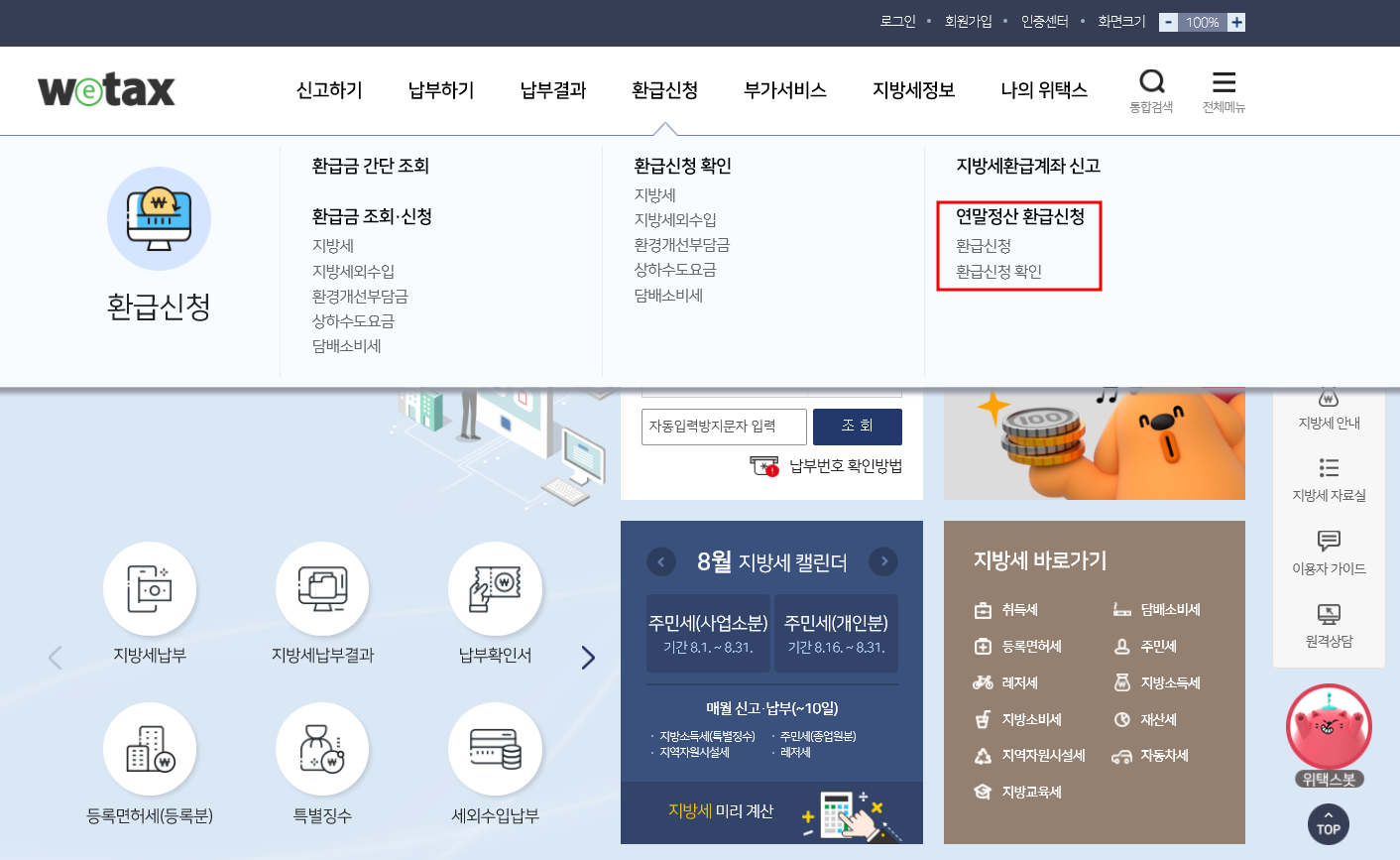This screenshot has height=860, width=1400.
Task: Increase screen size with plus button
Action: 1236,22
